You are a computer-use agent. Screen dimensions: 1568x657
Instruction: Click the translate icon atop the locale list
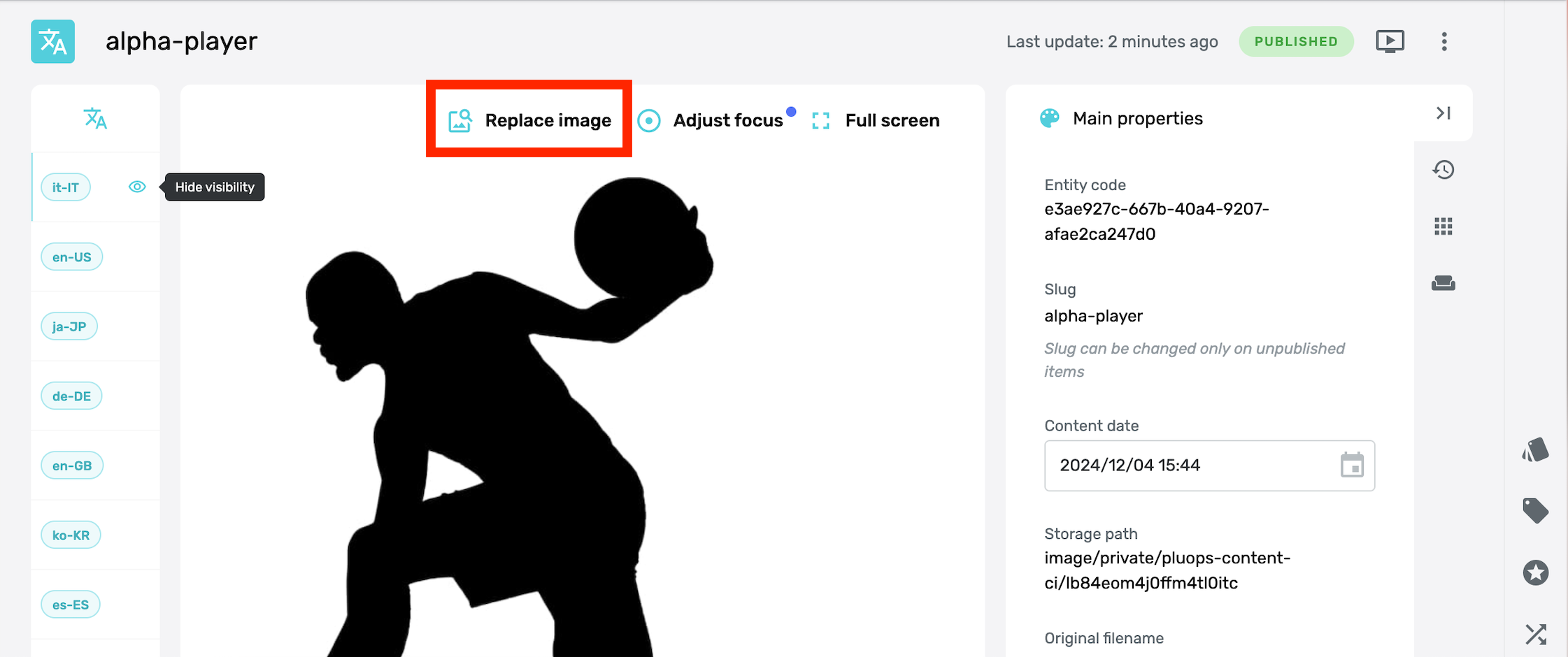click(96, 119)
